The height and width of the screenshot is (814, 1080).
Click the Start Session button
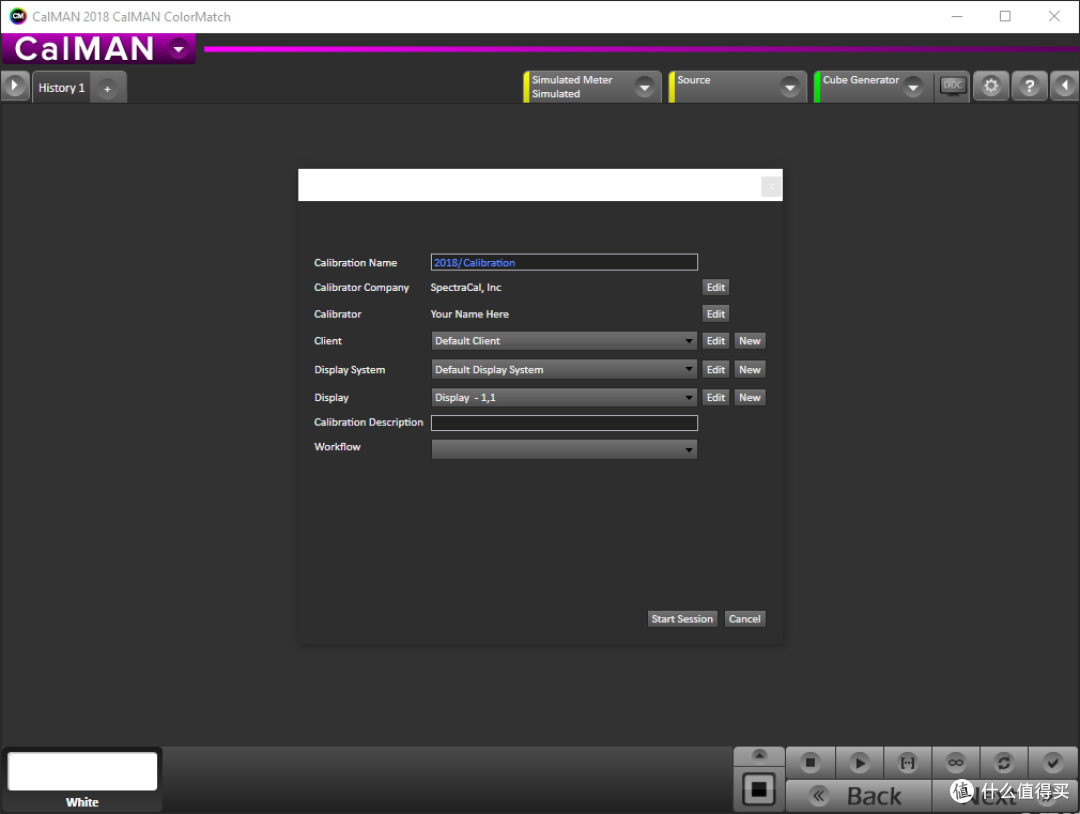pos(682,619)
